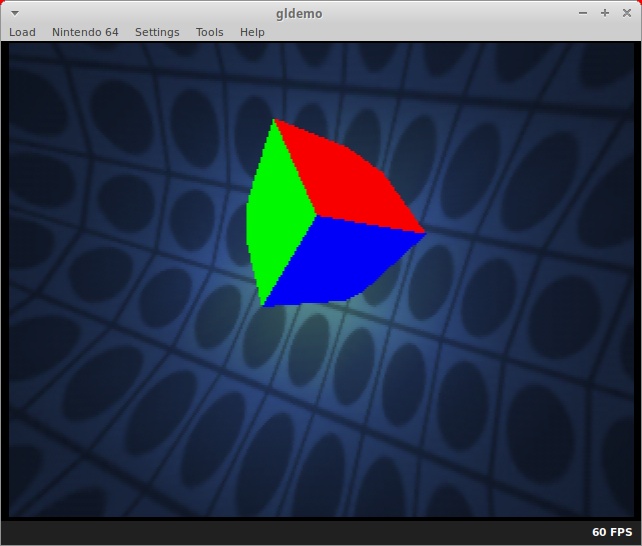Open the window menu arrow in title bar
Image resolution: width=642 pixels, height=546 pixels.
point(15,13)
